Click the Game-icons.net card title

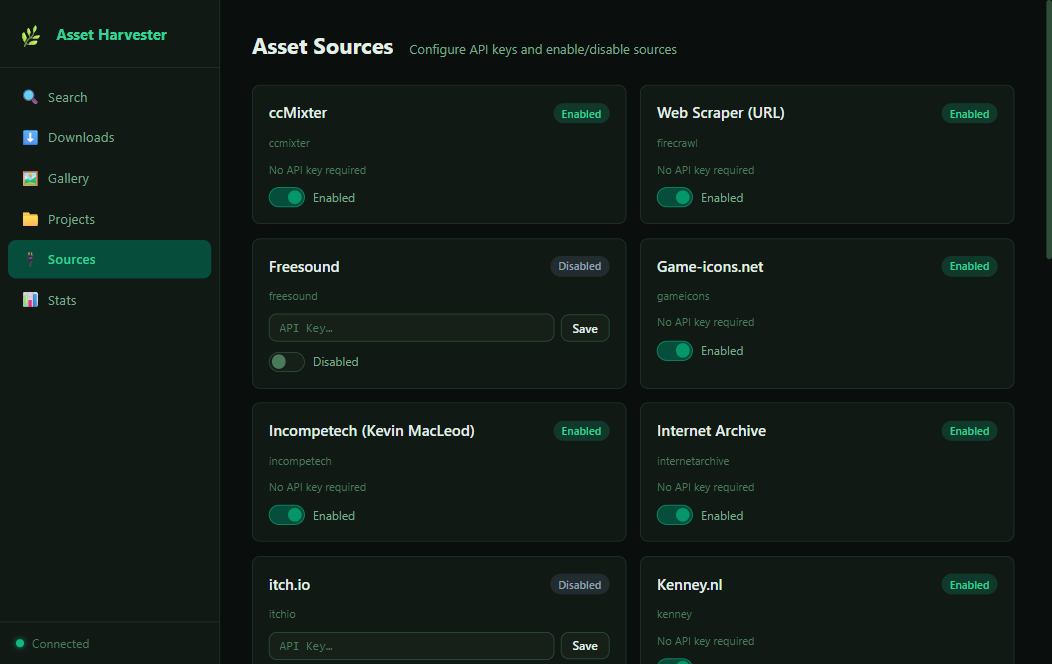coord(710,267)
